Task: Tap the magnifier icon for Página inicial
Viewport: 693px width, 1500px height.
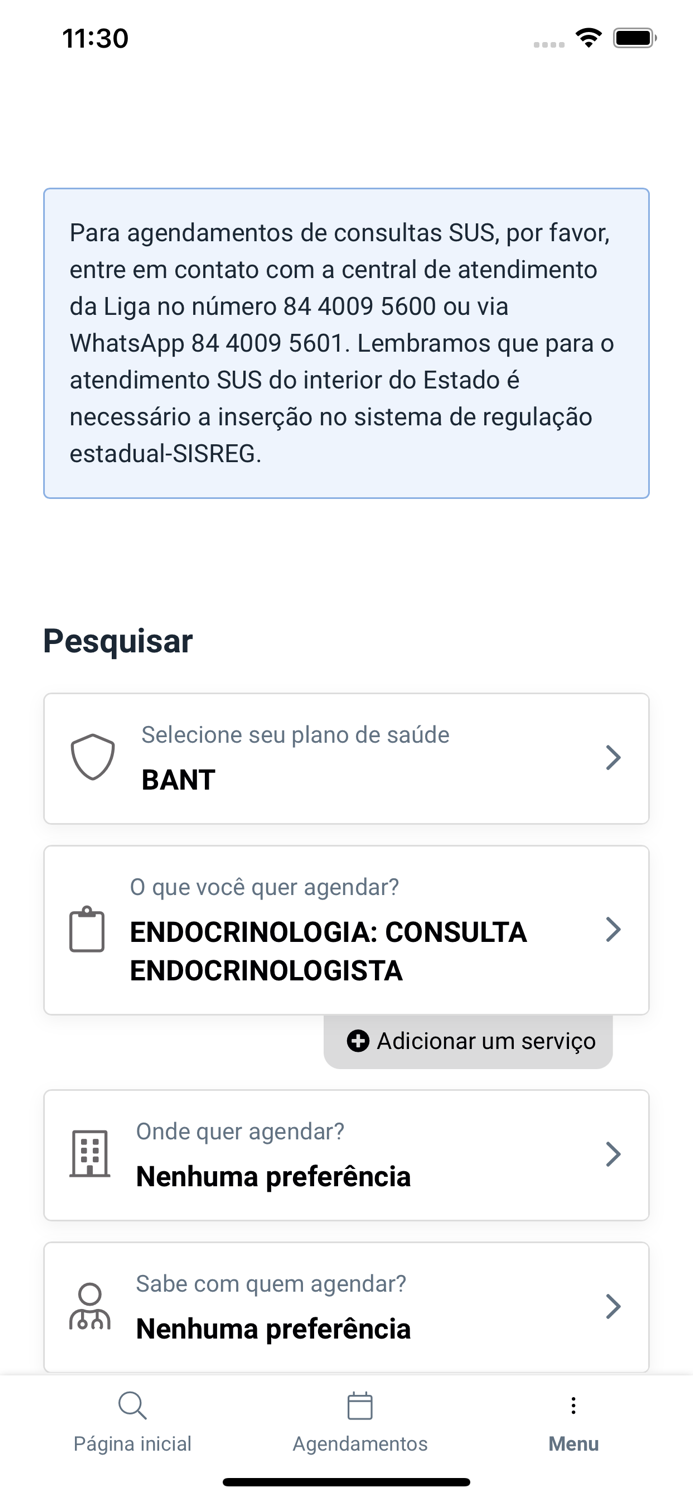Action: tap(132, 1405)
